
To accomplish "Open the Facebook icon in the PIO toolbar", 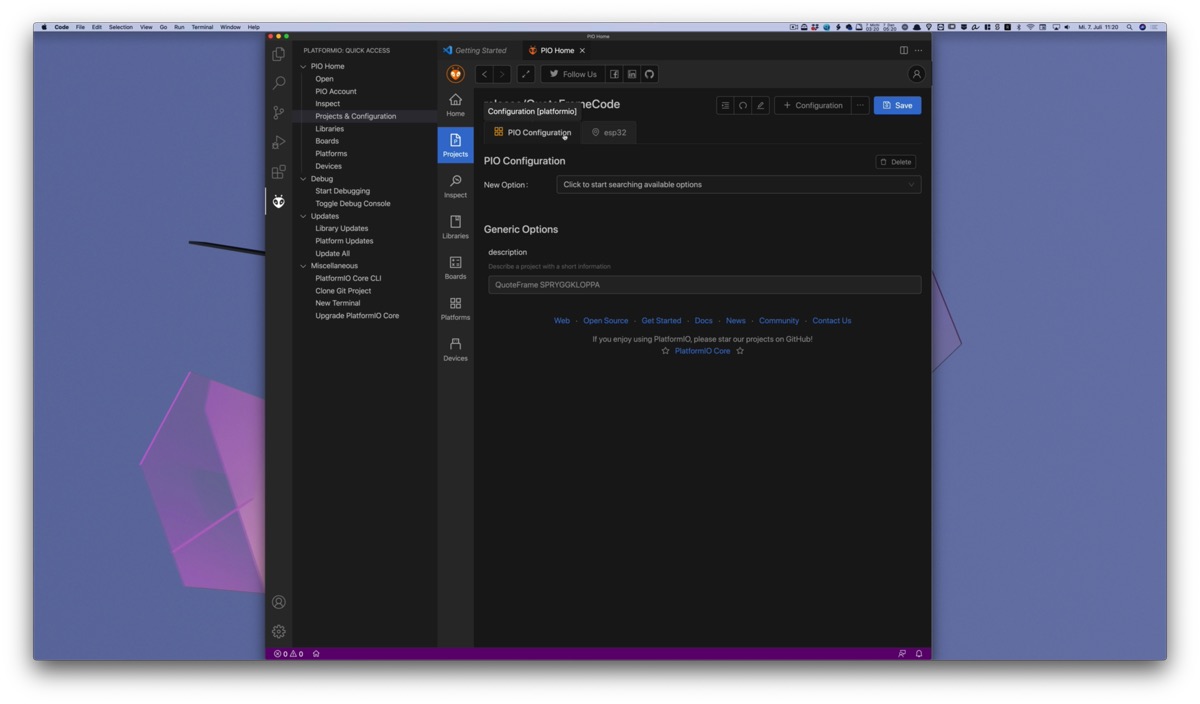I will tap(614, 74).
